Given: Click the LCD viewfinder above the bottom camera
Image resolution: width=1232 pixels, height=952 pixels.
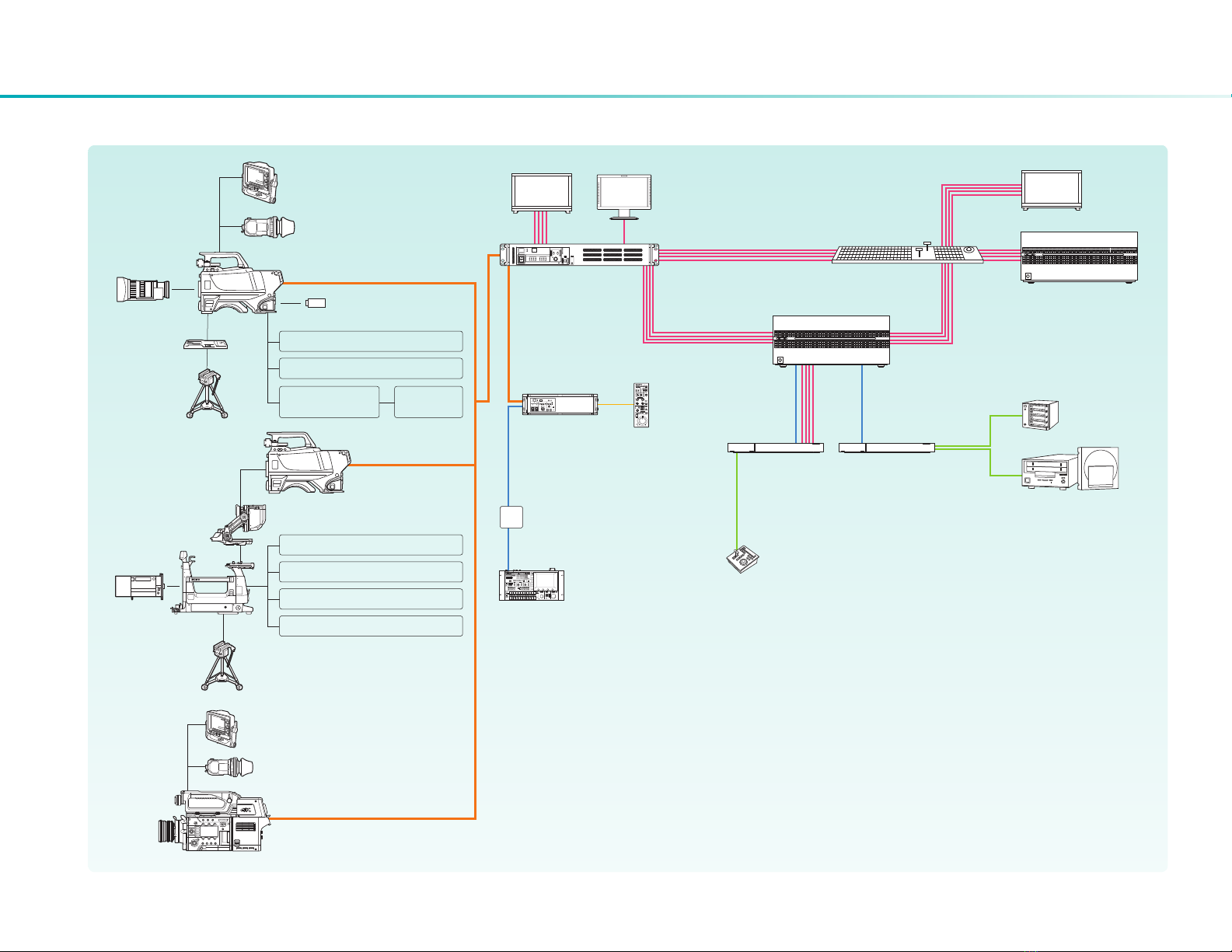Looking at the screenshot, I should [x=221, y=728].
